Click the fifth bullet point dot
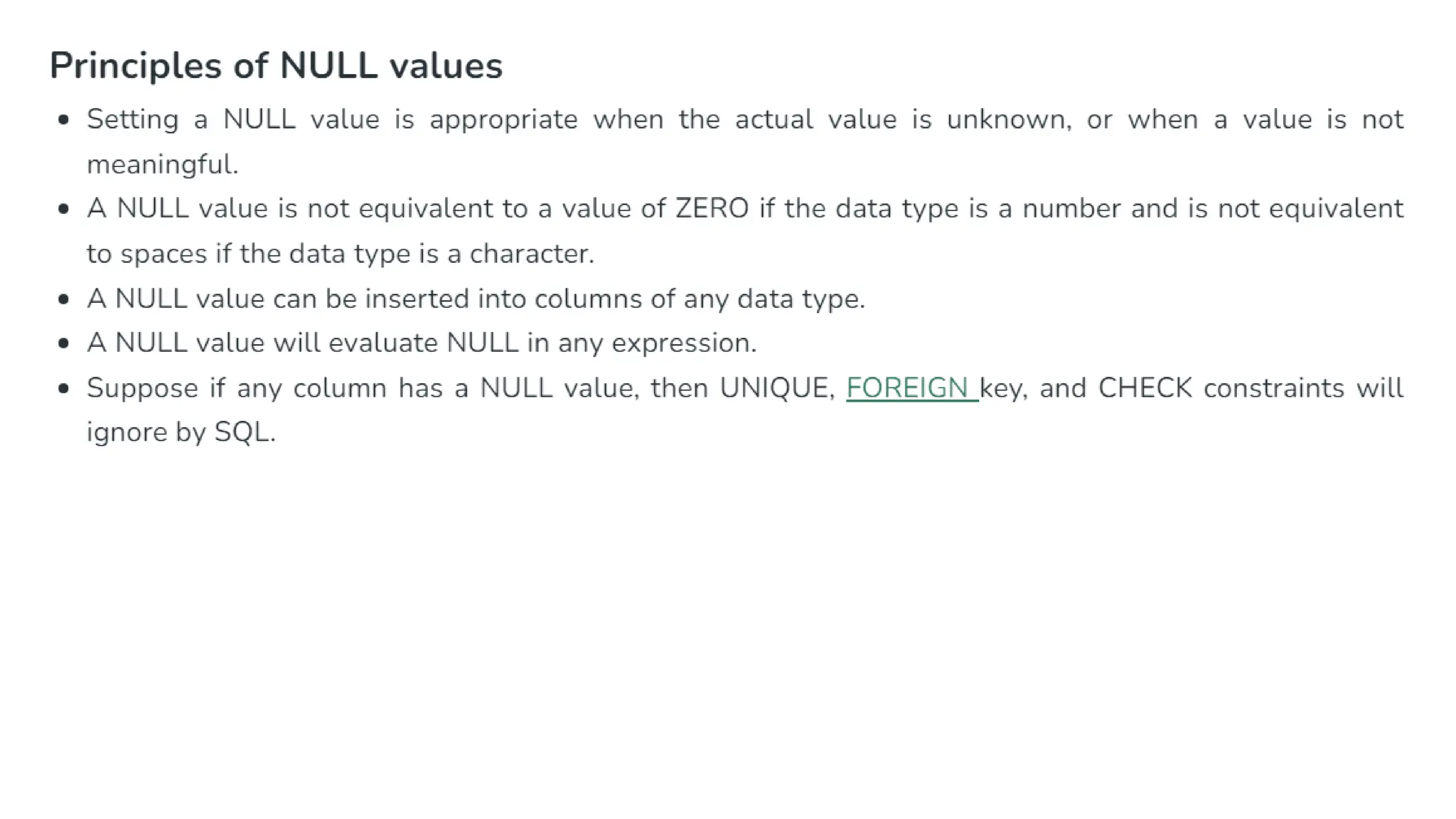This screenshot has height=819, width=1456. 64,389
